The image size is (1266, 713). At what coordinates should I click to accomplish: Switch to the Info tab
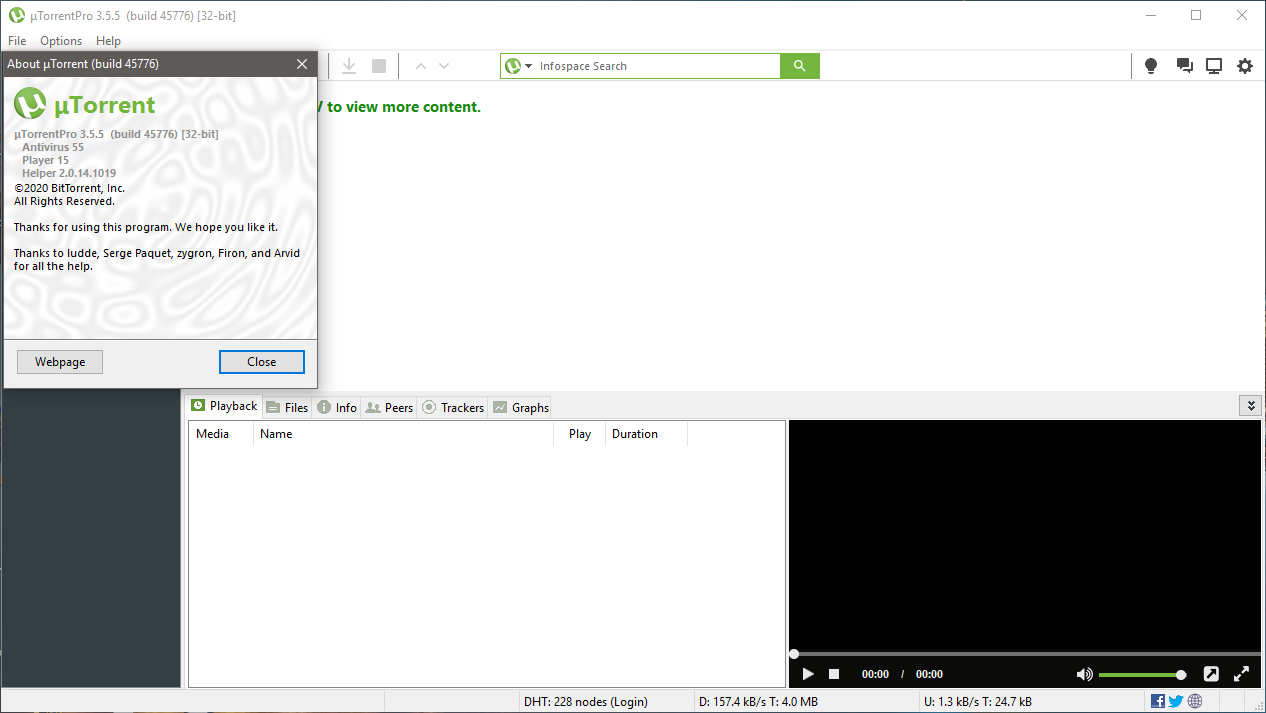click(x=336, y=408)
